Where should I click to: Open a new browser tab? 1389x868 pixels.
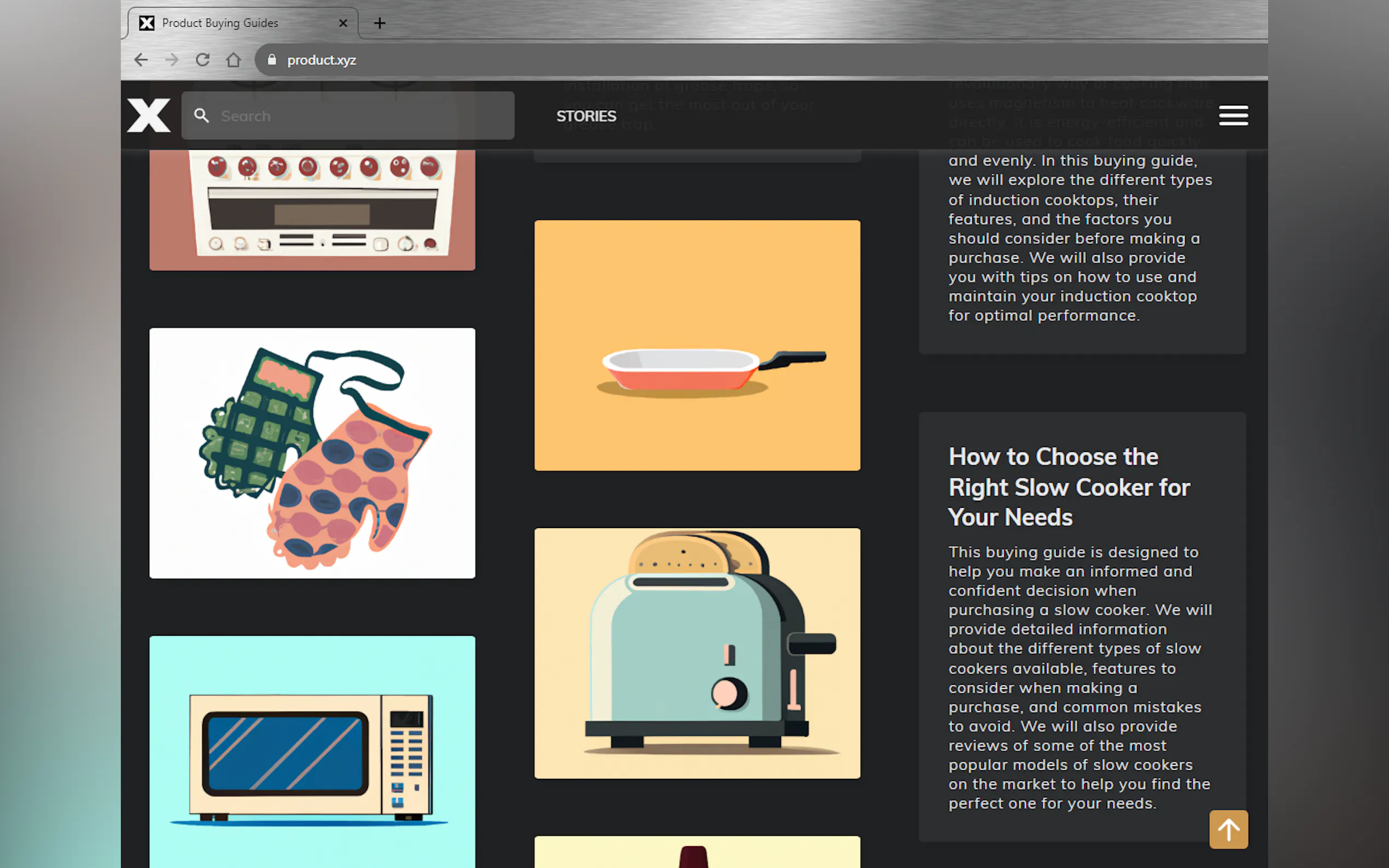[x=380, y=23]
